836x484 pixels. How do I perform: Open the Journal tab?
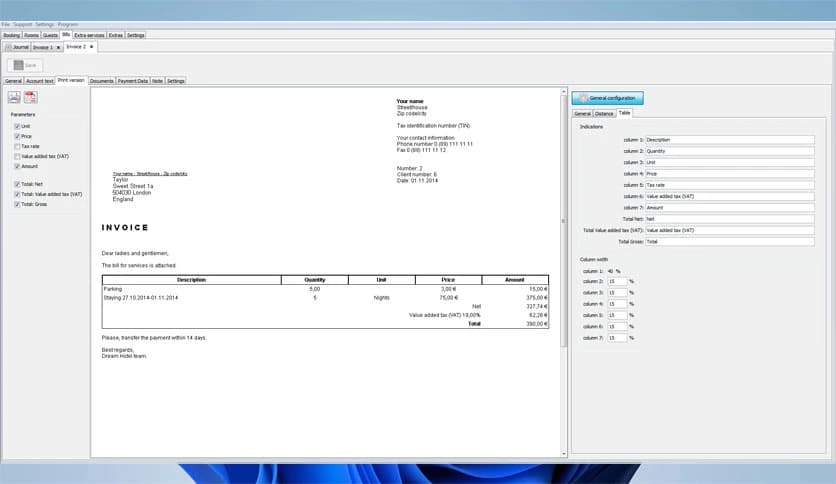[17, 46]
